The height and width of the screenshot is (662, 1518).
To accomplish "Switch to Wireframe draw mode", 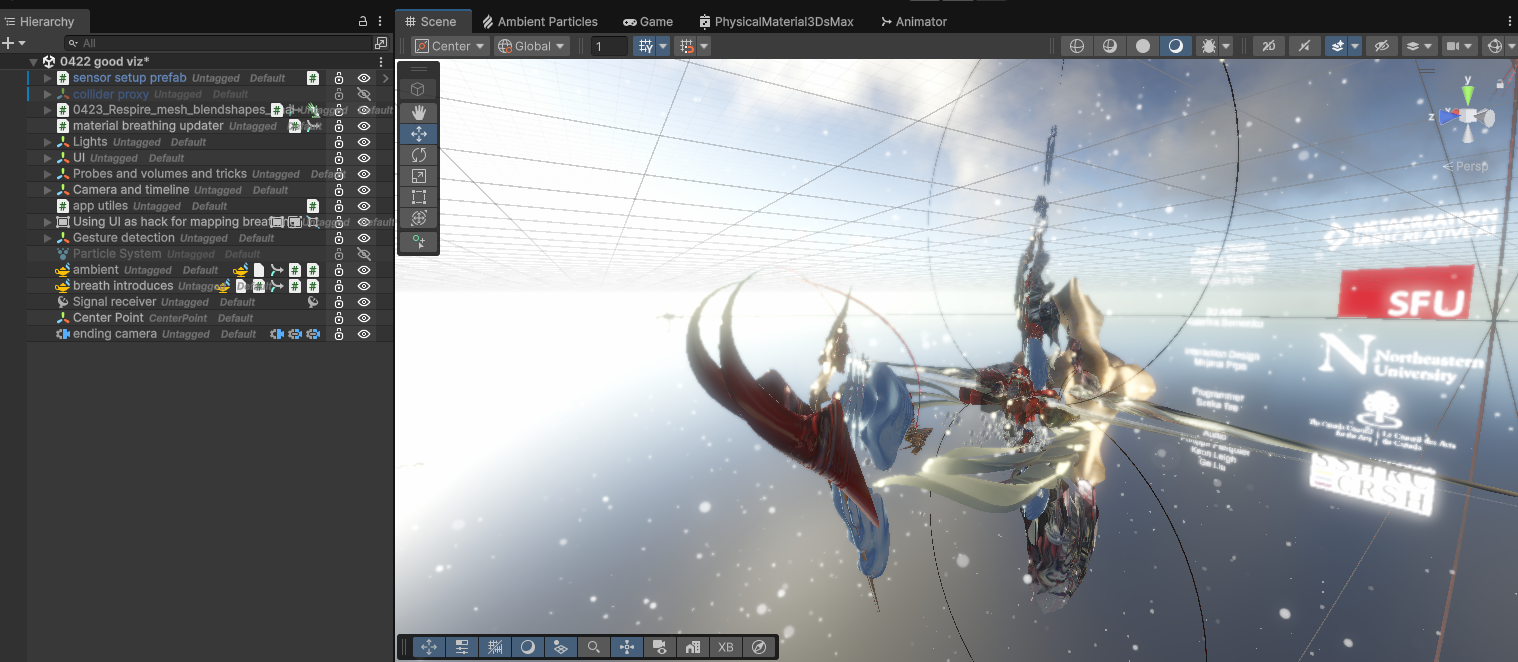I will point(1076,46).
